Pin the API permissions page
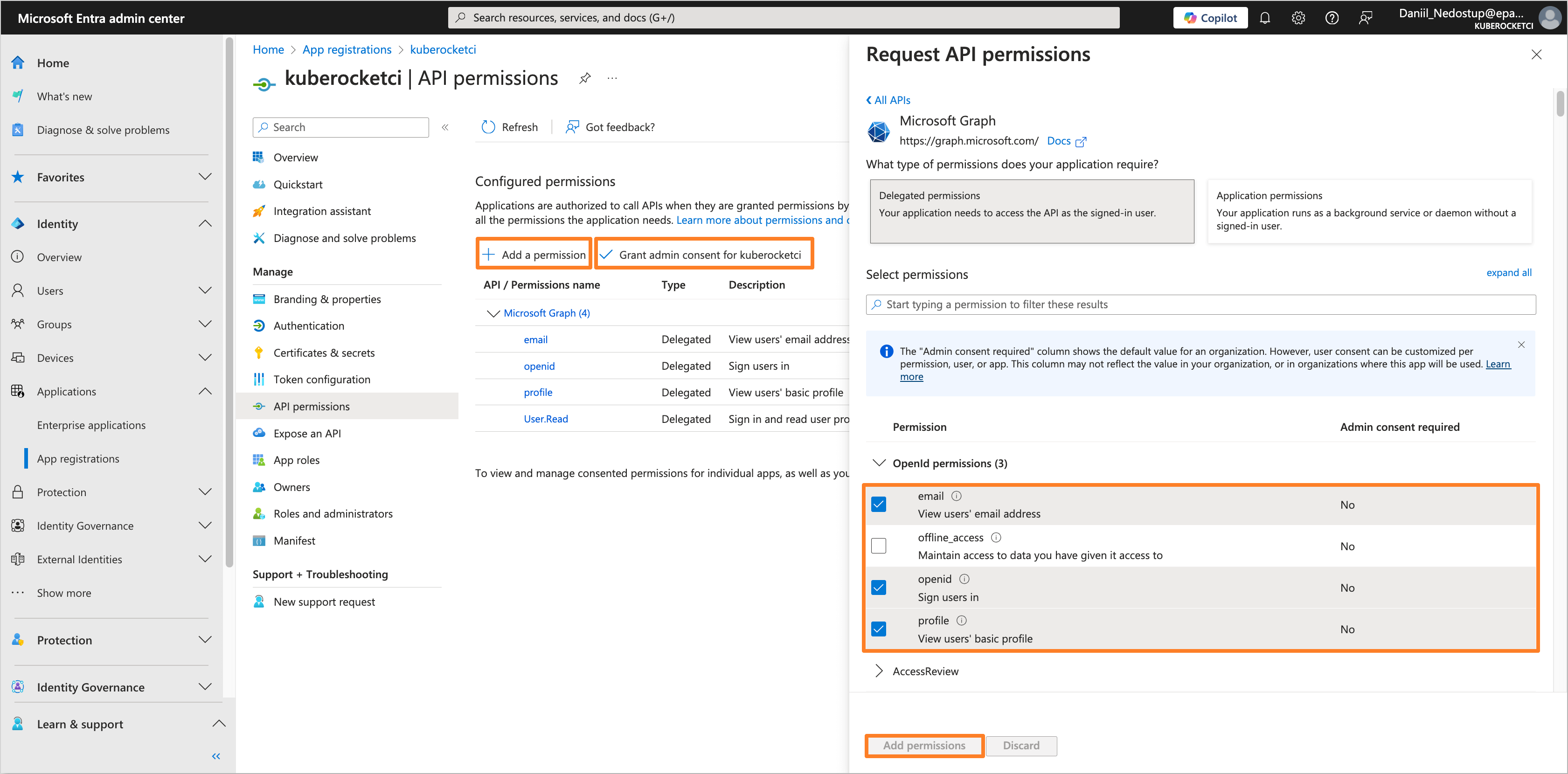 point(584,78)
